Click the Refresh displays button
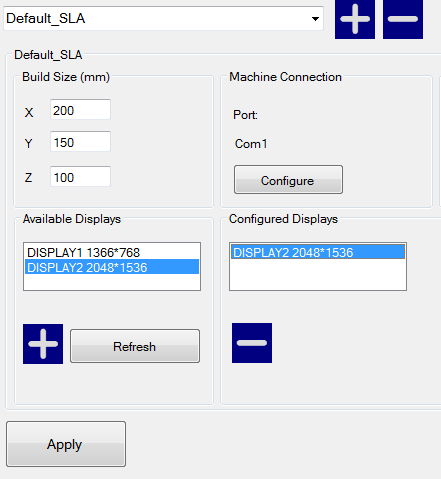 point(135,346)
